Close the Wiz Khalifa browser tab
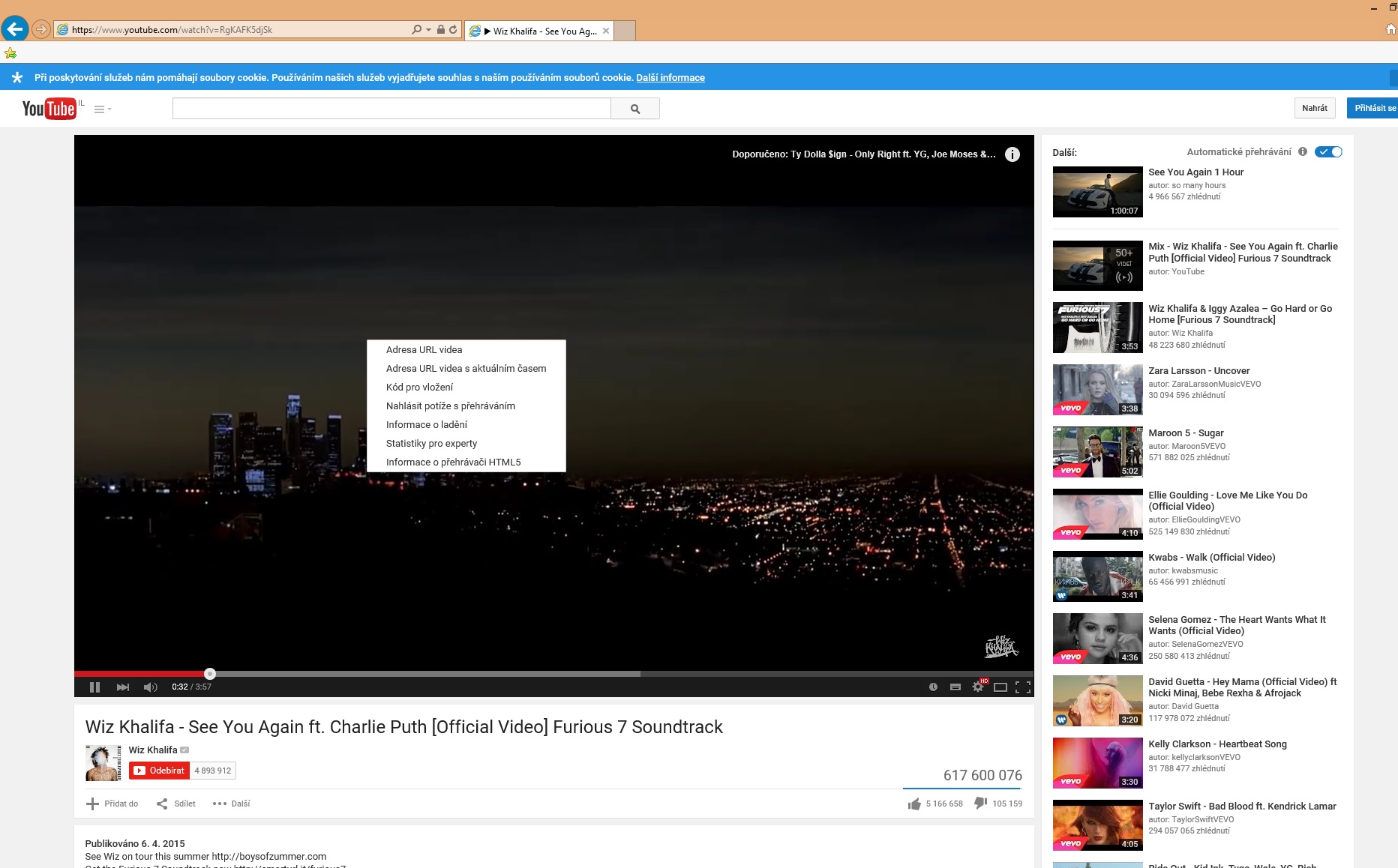Image resolution: width=1398 pixels, height=868 pixels. tap(606, 31)
